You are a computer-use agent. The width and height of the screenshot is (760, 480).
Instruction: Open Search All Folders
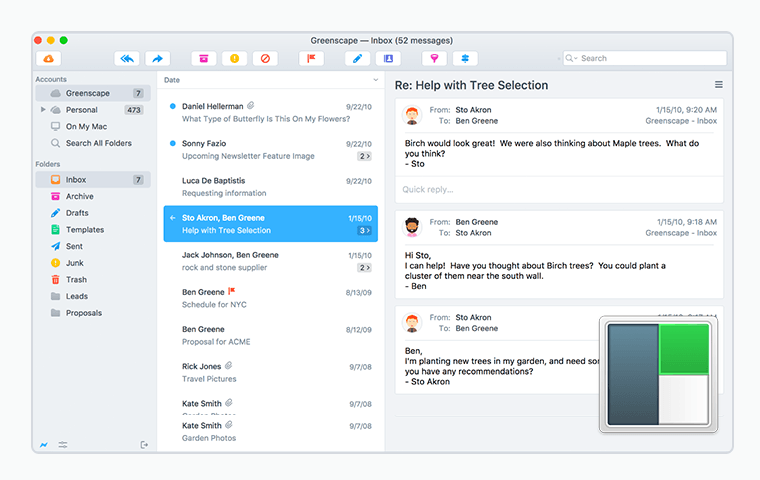(93, 143)
